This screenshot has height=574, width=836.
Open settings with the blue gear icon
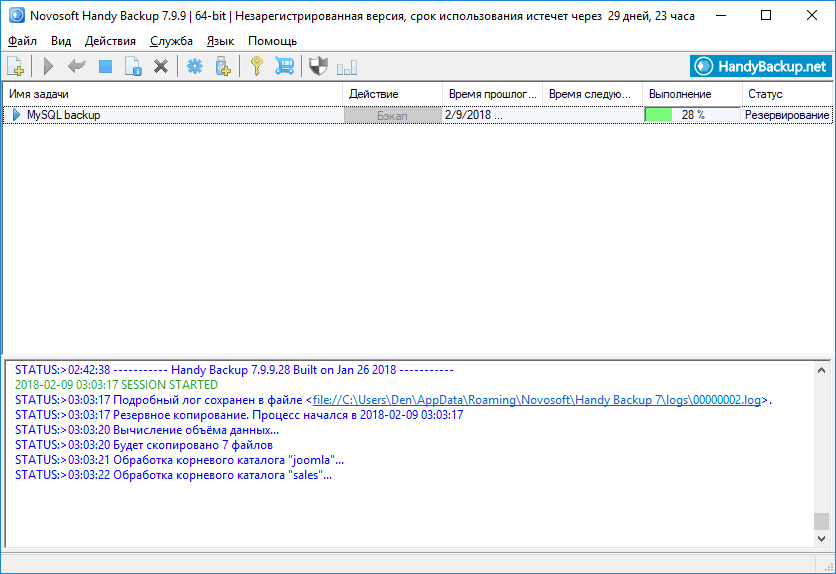[x=195, y=67]
